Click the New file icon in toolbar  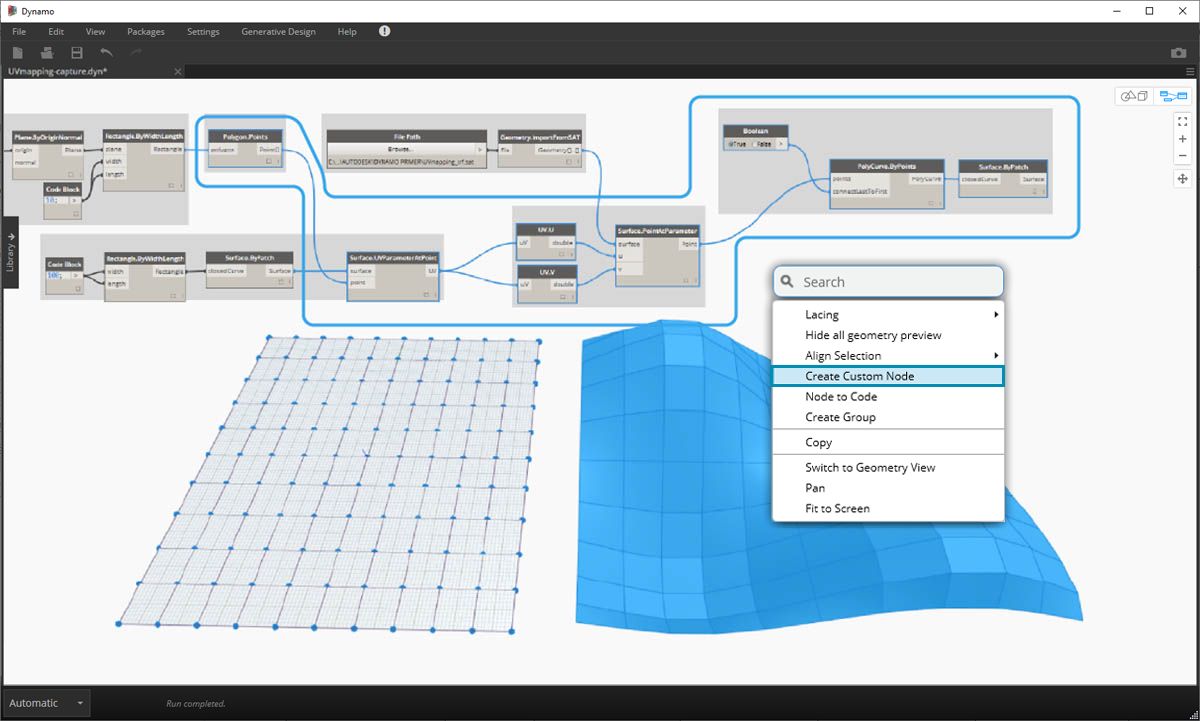coord(18,52)
